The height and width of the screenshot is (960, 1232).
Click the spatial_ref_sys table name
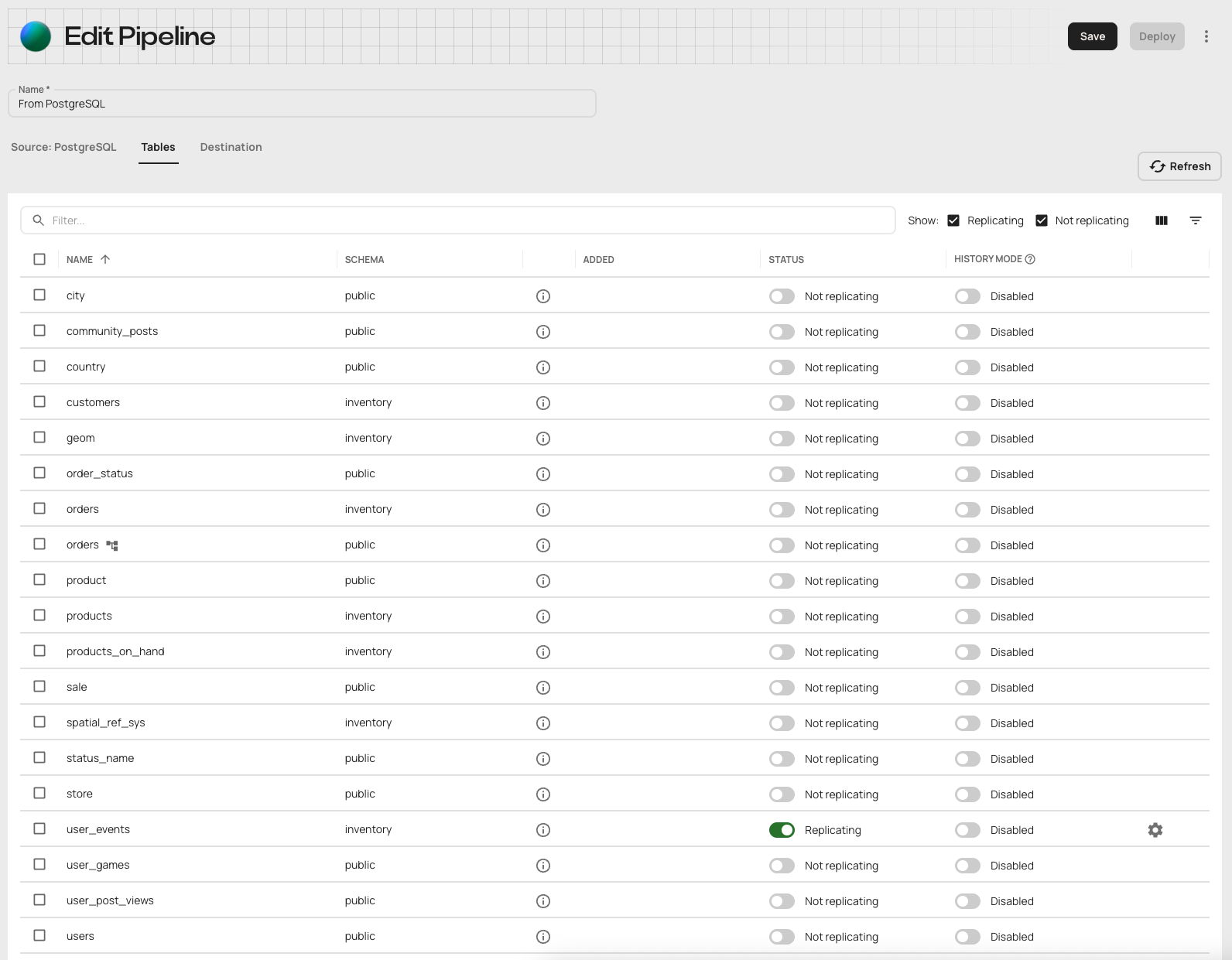point(106,723)
